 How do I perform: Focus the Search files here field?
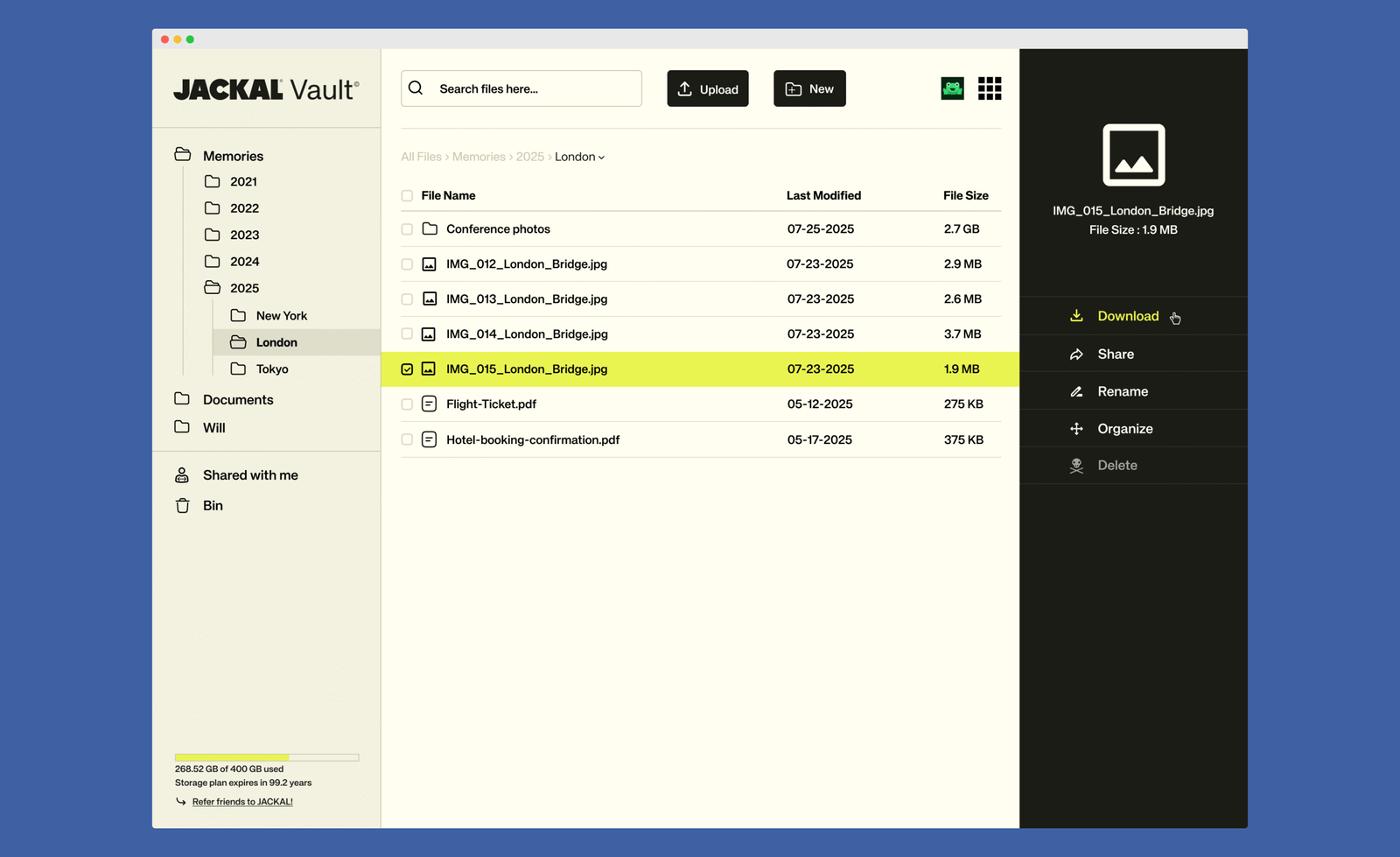[534, 89]
